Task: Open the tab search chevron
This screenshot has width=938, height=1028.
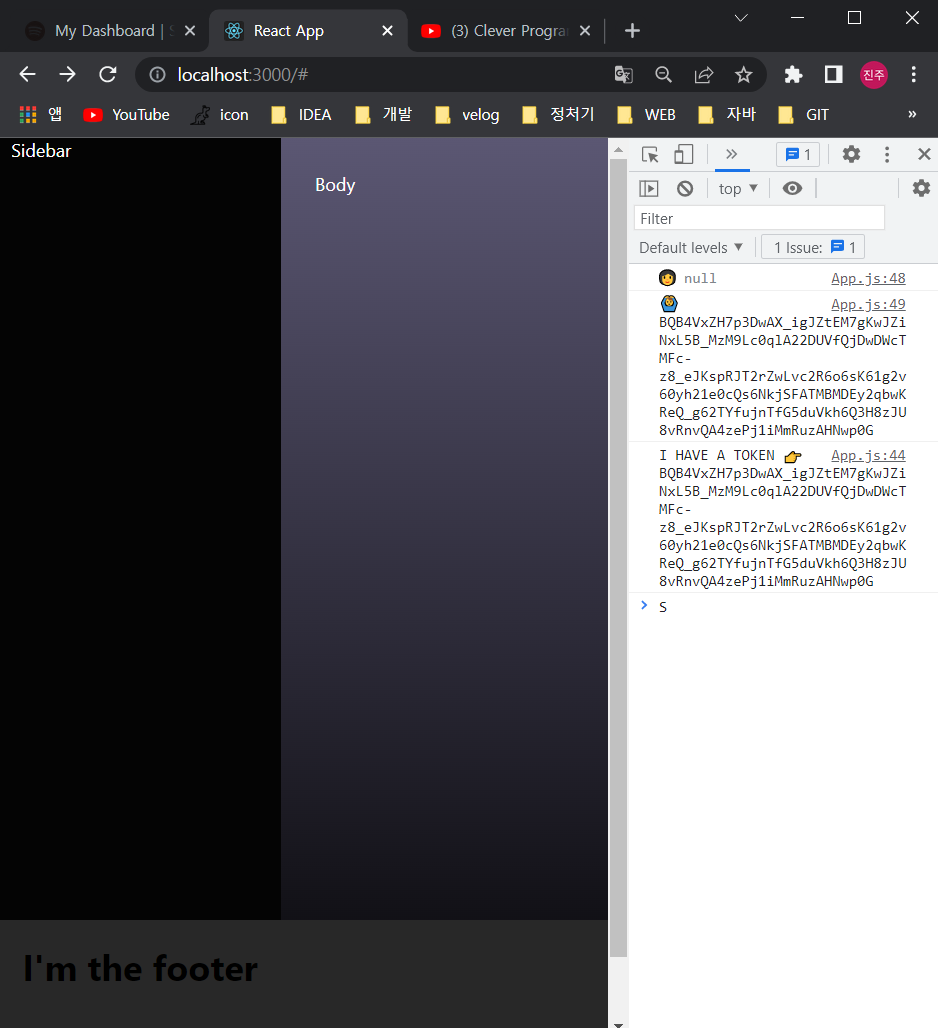Action: pyautogui.click(x=741, y=18)
